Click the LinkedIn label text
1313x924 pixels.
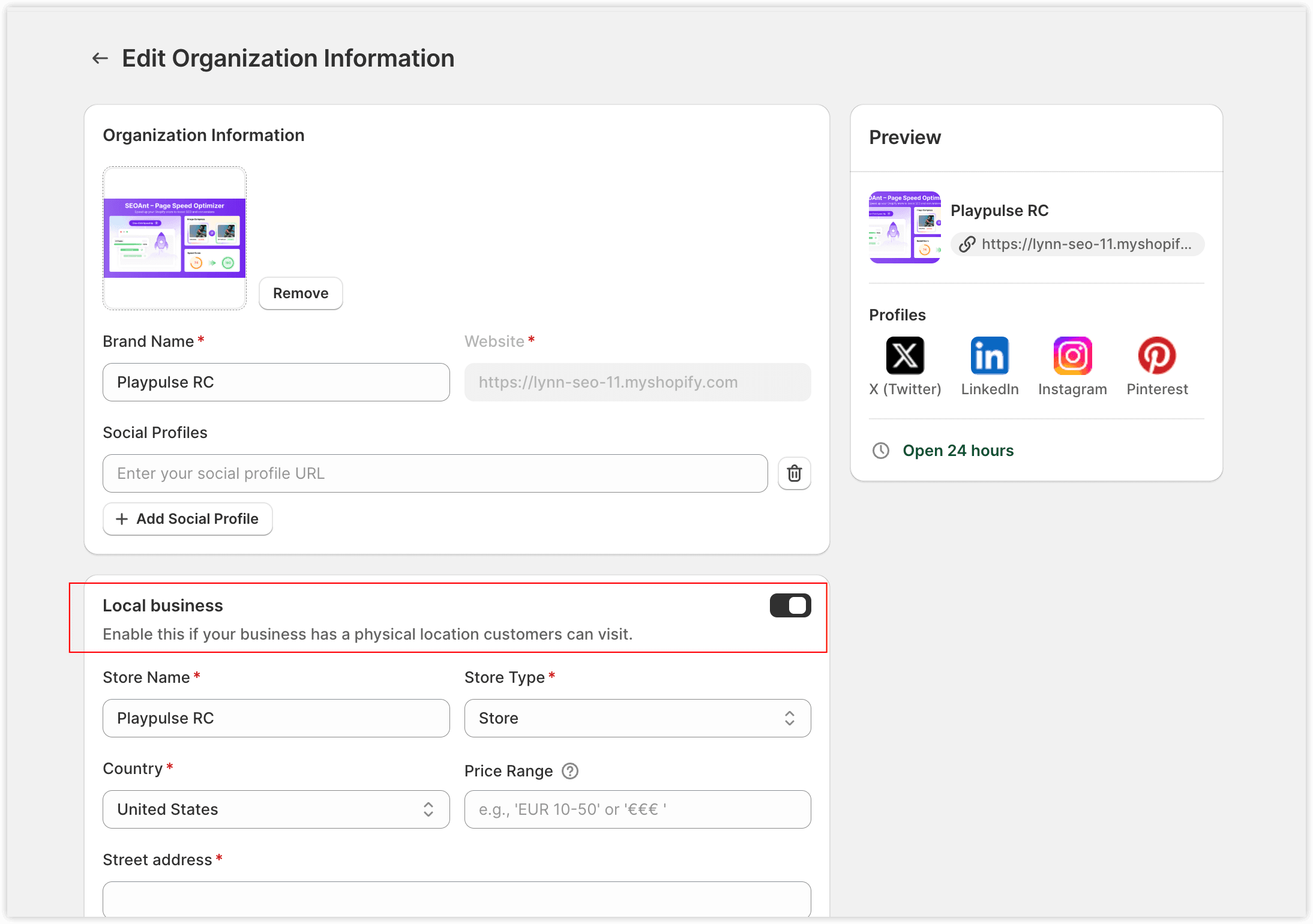tap(990, 389)
